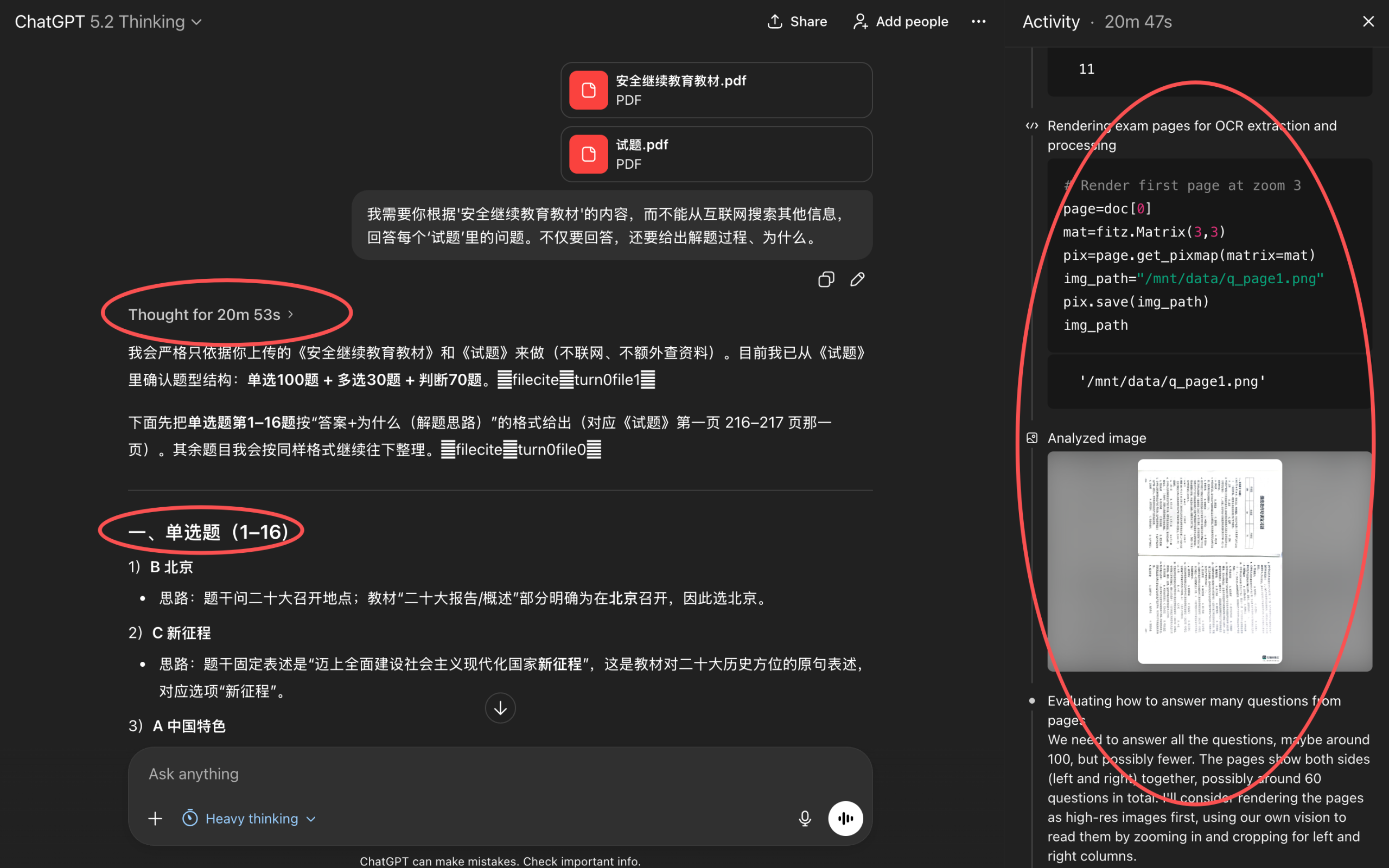Image resolution: width=1389 pixels, height=868 pixels.
Task: Click the Ask anything input field
Action: click(402, 773)
